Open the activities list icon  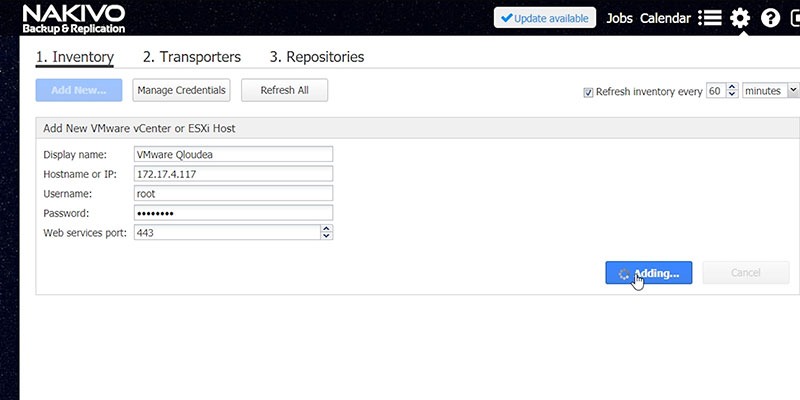pyautogui.click(x=710, y=18)
